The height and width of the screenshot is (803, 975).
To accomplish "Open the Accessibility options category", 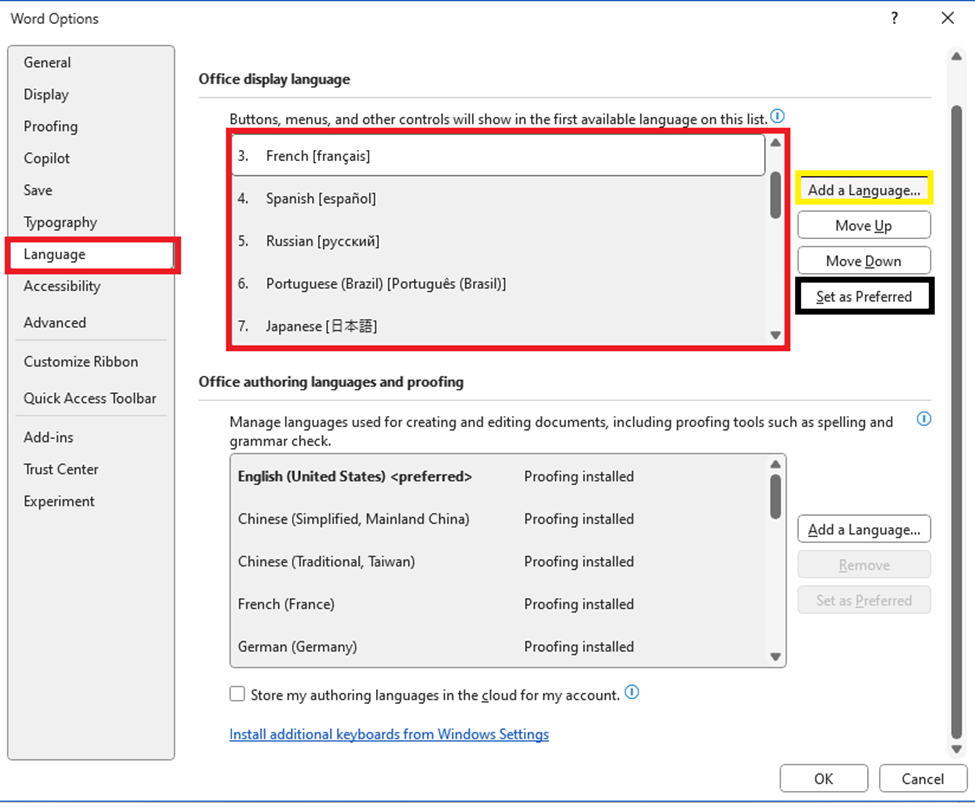I will tap(91, 286).
